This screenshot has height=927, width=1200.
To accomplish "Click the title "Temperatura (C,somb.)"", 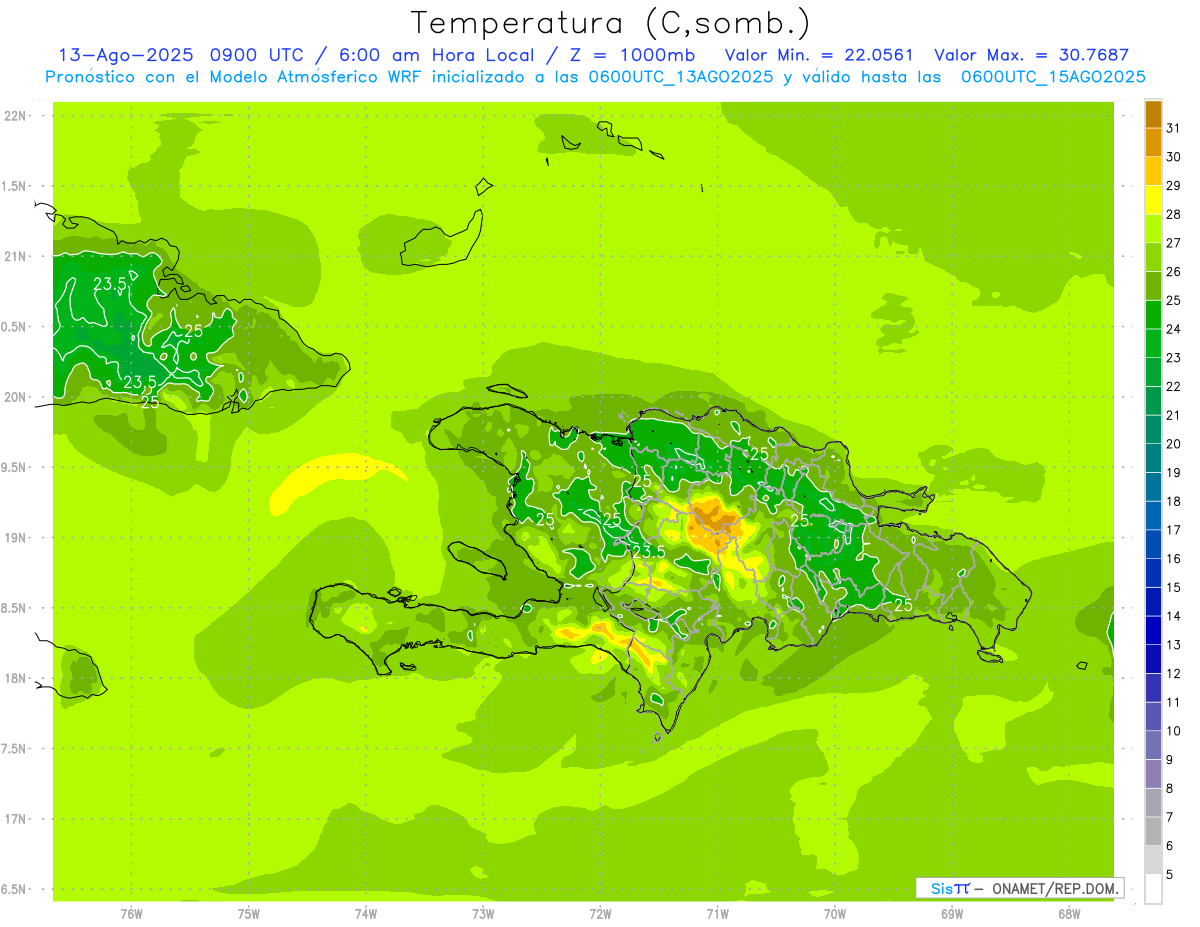I will point(611,23).
